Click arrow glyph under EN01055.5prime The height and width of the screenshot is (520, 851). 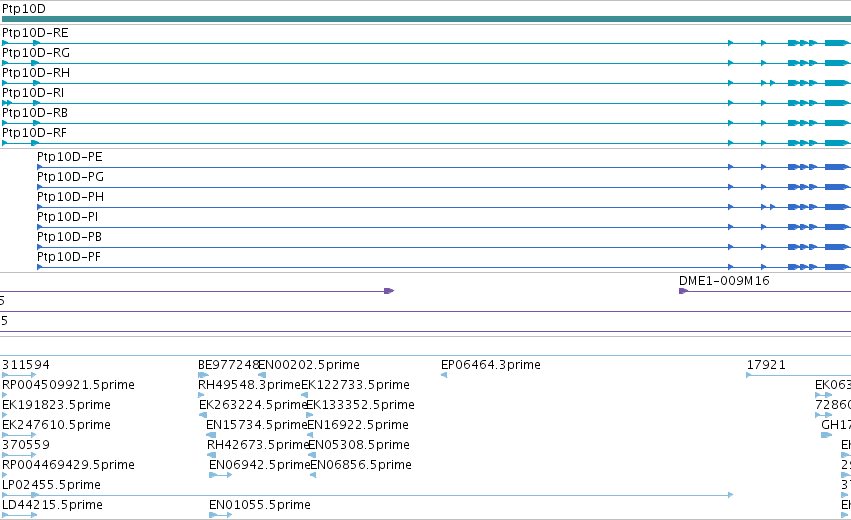click(x=220, y=515)
